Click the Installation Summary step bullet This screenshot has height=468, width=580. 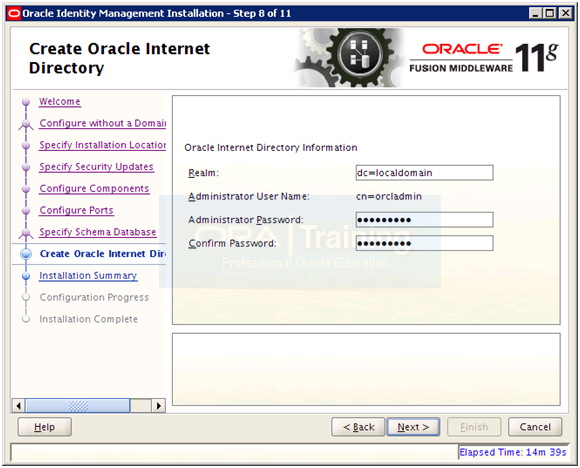point(26,276)
